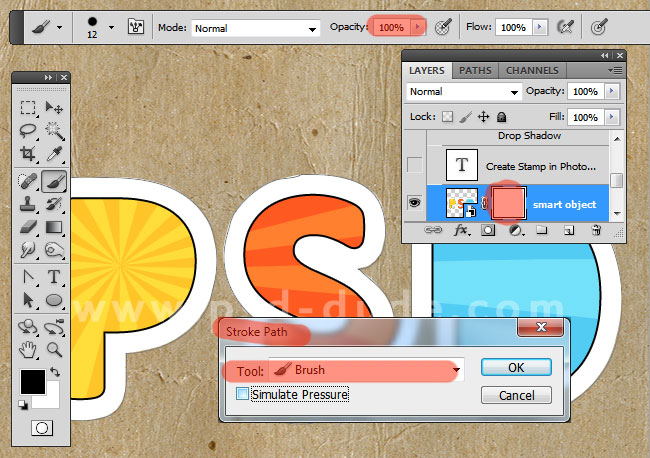Create new adjustment layer
Image resolution: width=650 pixels, height=458 pixels.
(515, 230)
